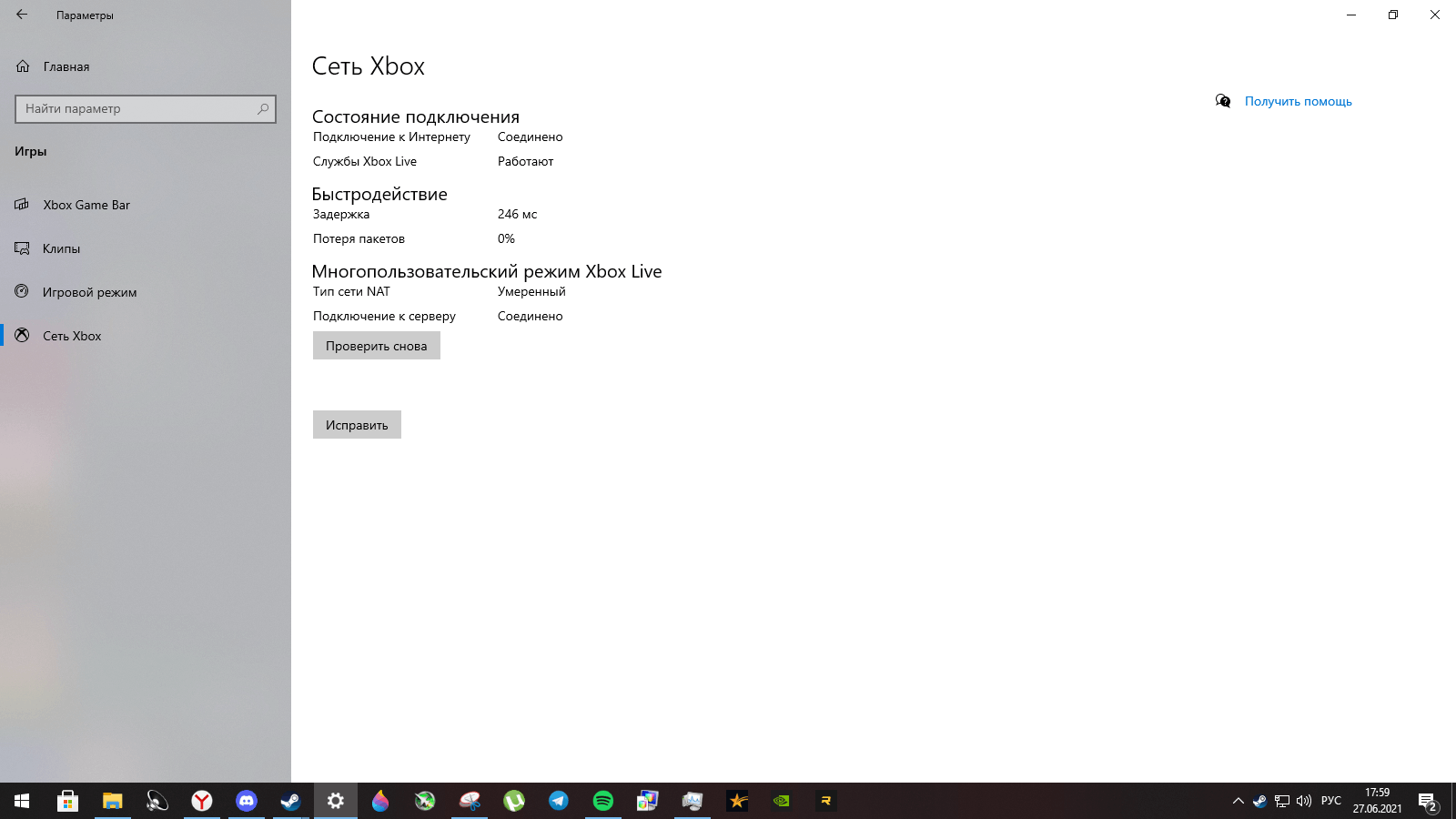Image resolution: width=1456 pixels, height=819 pixels.
Task: Open Microsoft Store from the taskbar
Action: click(x=67, y=801)
